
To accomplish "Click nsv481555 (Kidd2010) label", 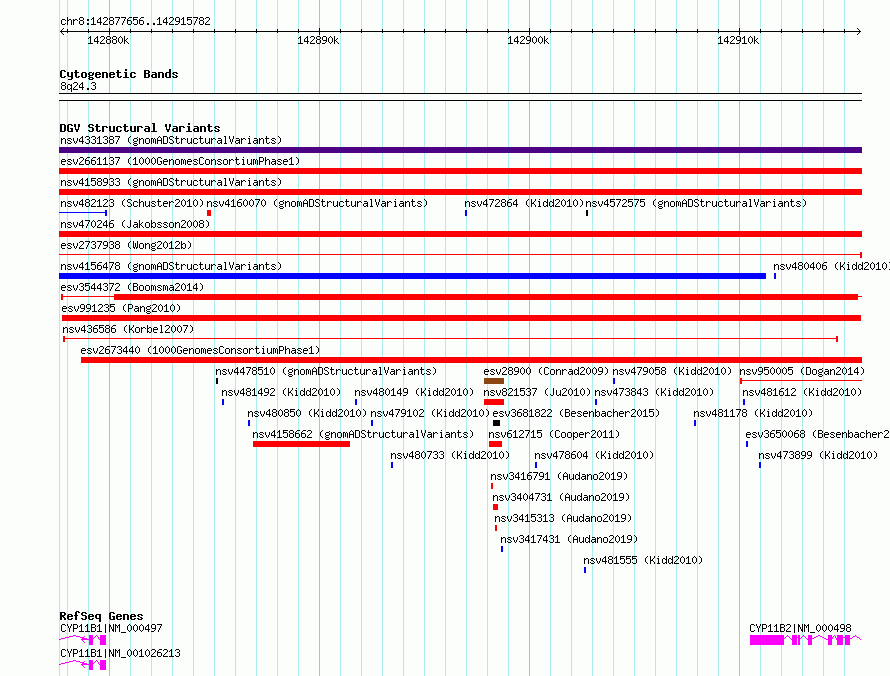I will tap(643, 560).
